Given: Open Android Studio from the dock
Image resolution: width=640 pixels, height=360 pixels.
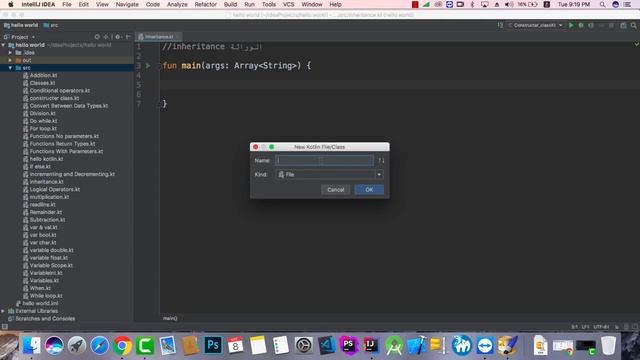Looking at the screenshot, I should 393,345.
